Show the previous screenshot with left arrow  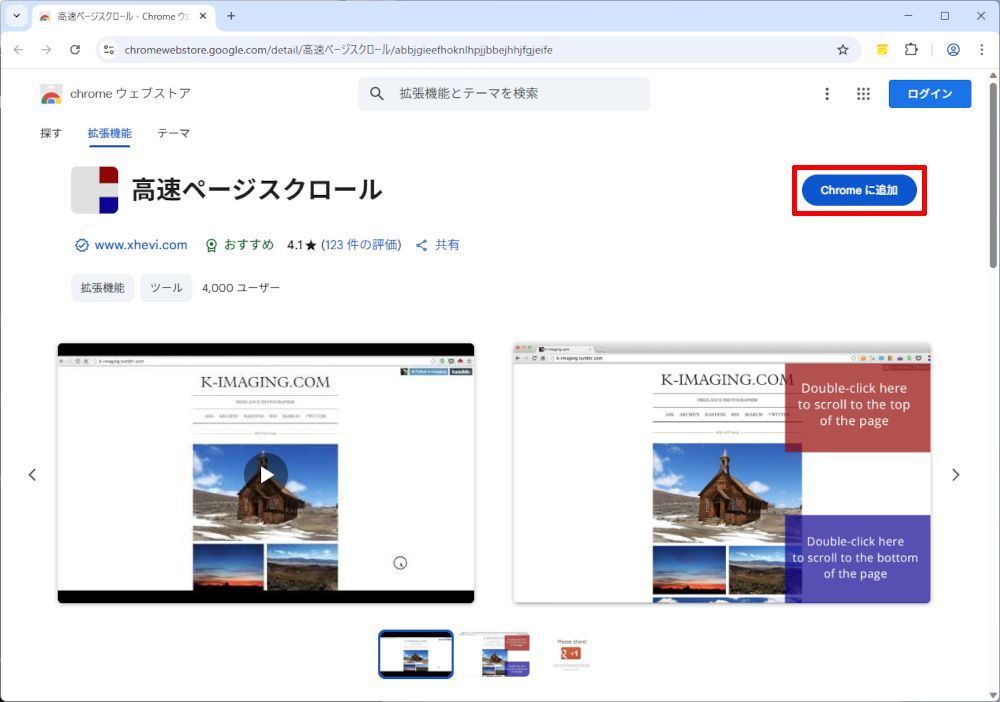tap(33, 474)
